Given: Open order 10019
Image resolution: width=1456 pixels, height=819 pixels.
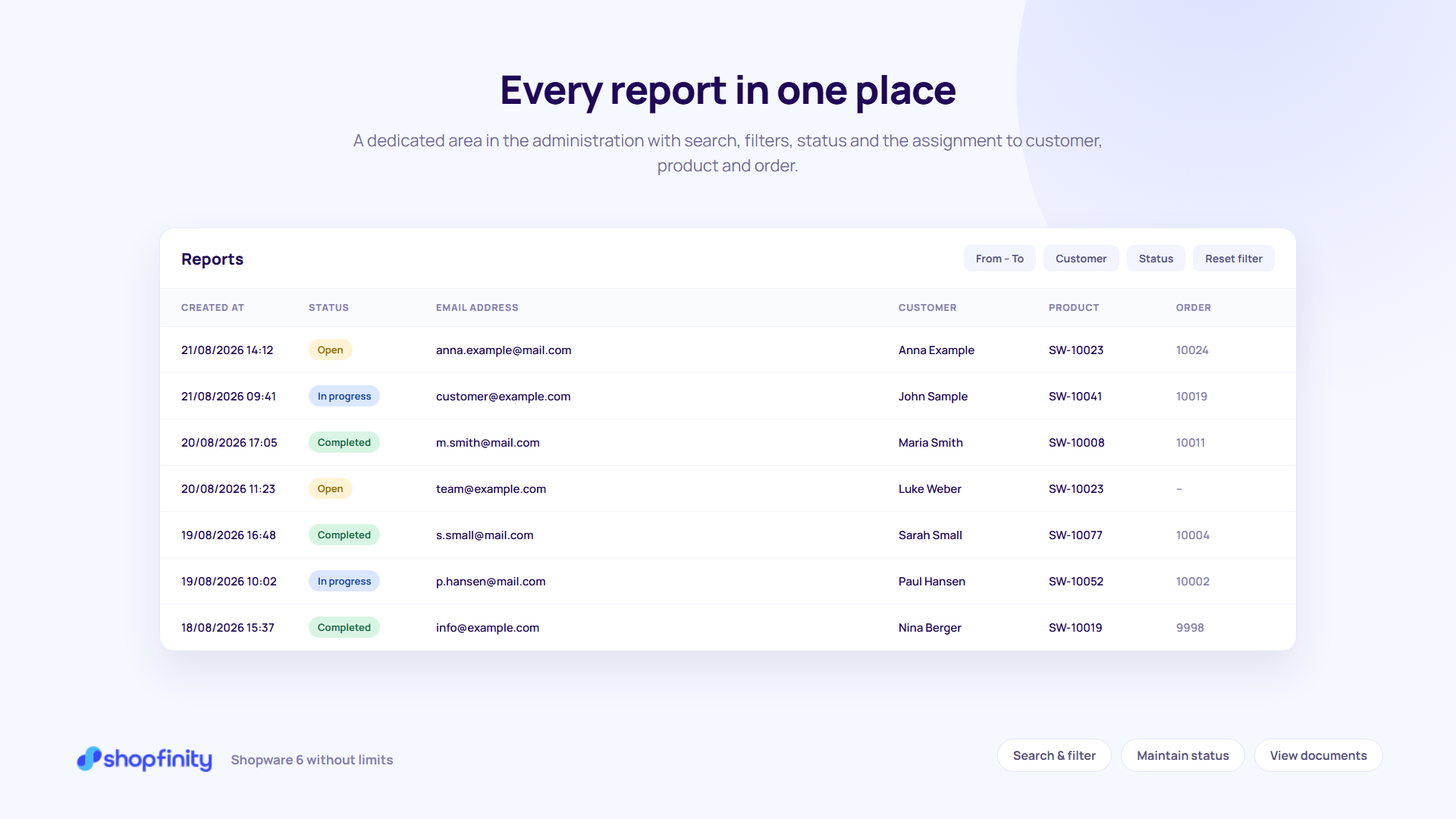Looking at the screenshot, I should pos(1191,397).
